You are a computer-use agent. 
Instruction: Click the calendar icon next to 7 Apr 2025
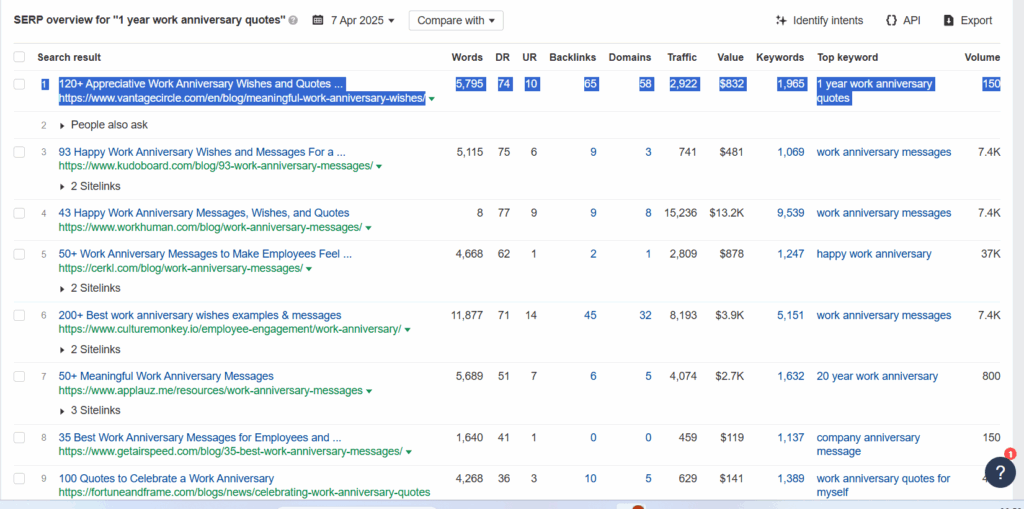point(318,20)
